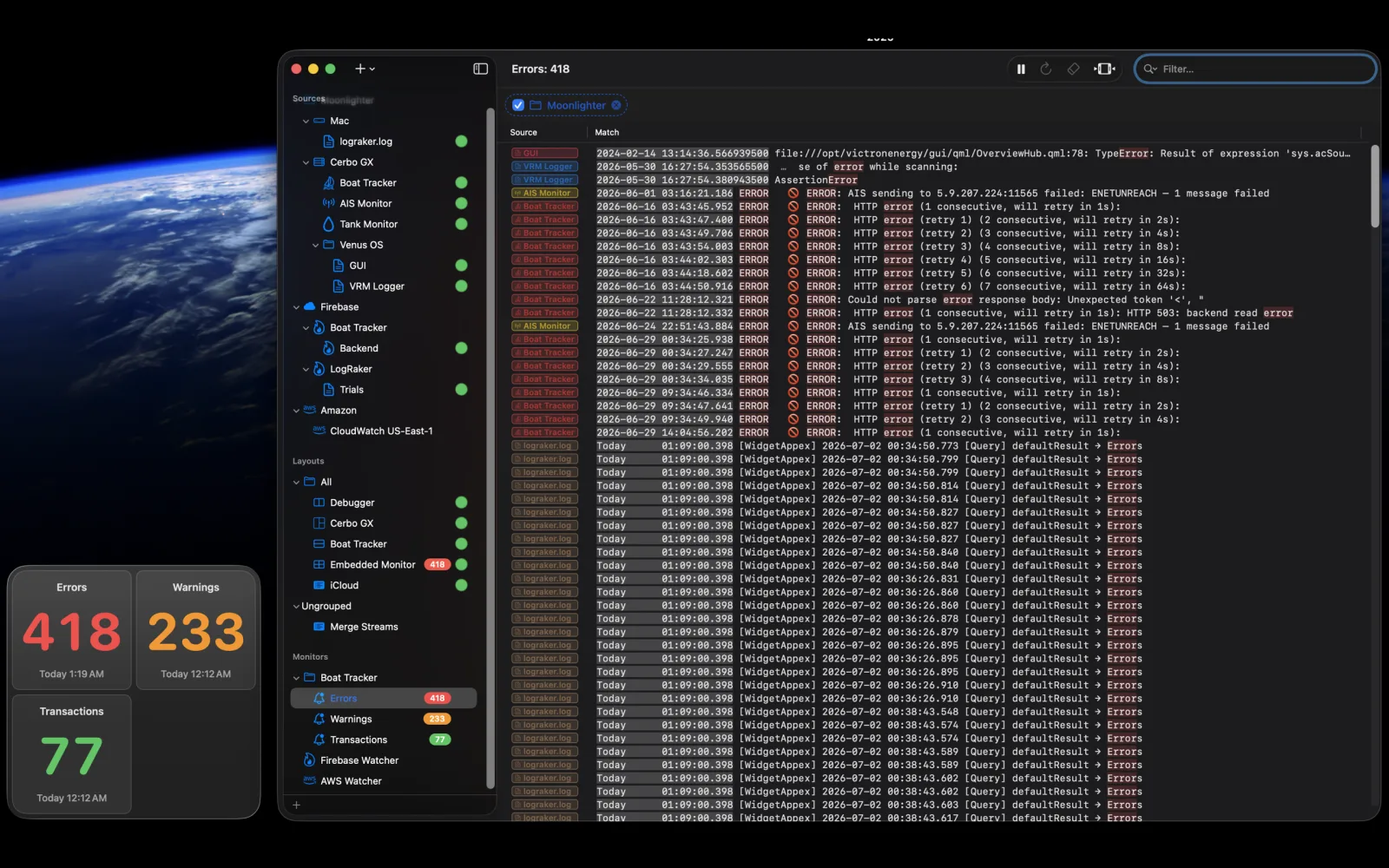Open the Errors 418 desktop widget
Viewport: 1389px width, 868px height.
71,630
